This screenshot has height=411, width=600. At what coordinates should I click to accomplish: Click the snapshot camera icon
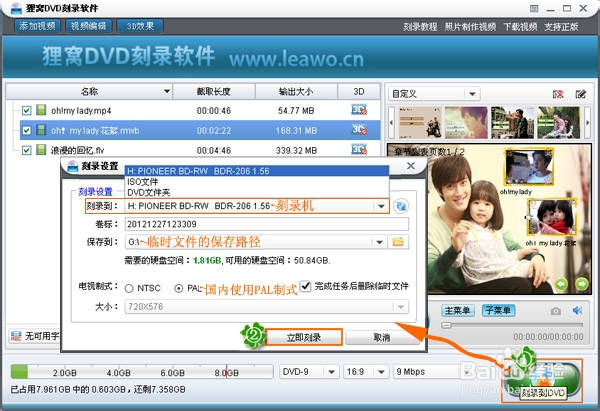pyautogui.click(x=556, y=311)
